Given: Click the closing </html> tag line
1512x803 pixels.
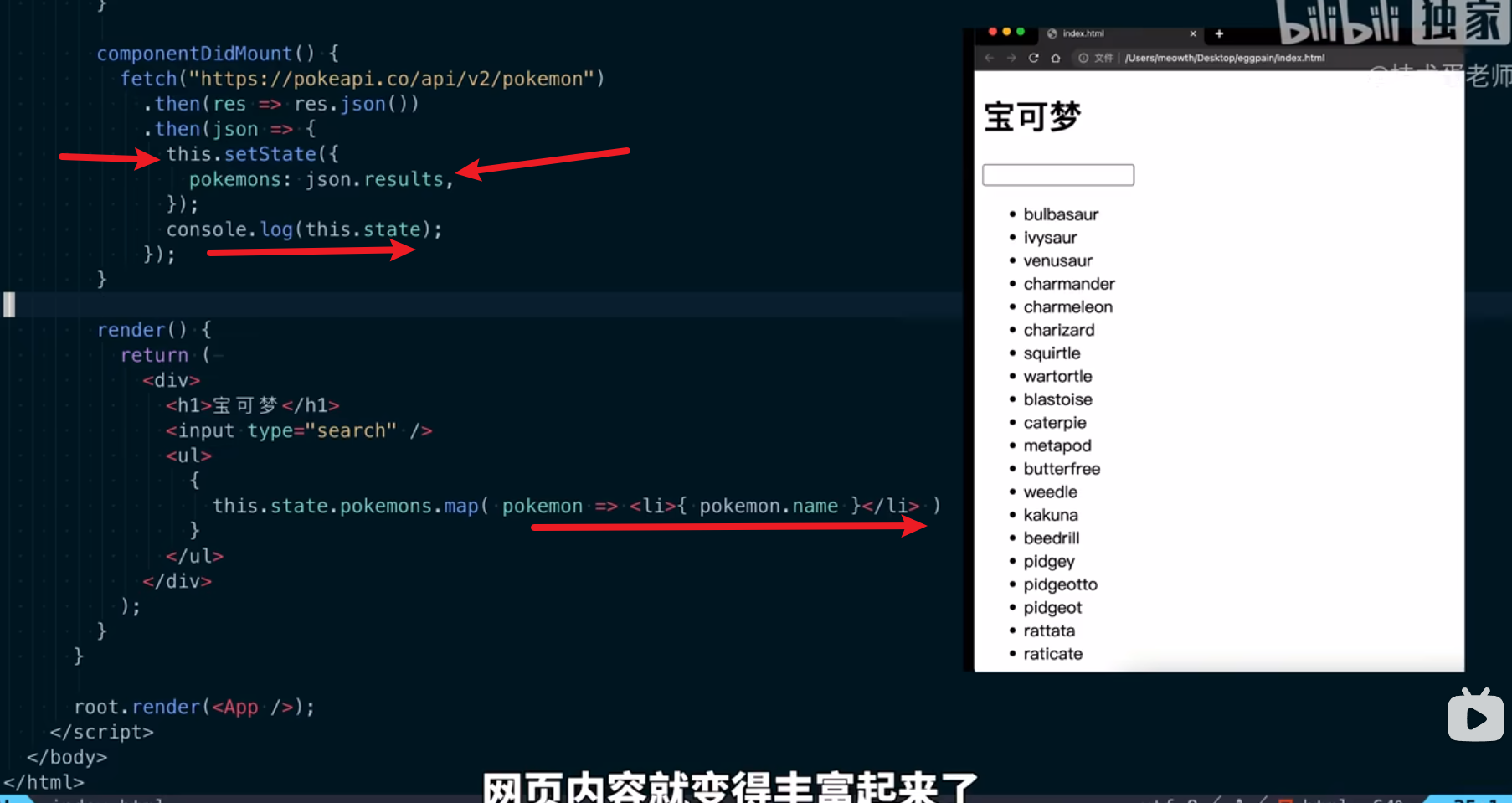Looking at the screenshot, I should coord(44,782).
